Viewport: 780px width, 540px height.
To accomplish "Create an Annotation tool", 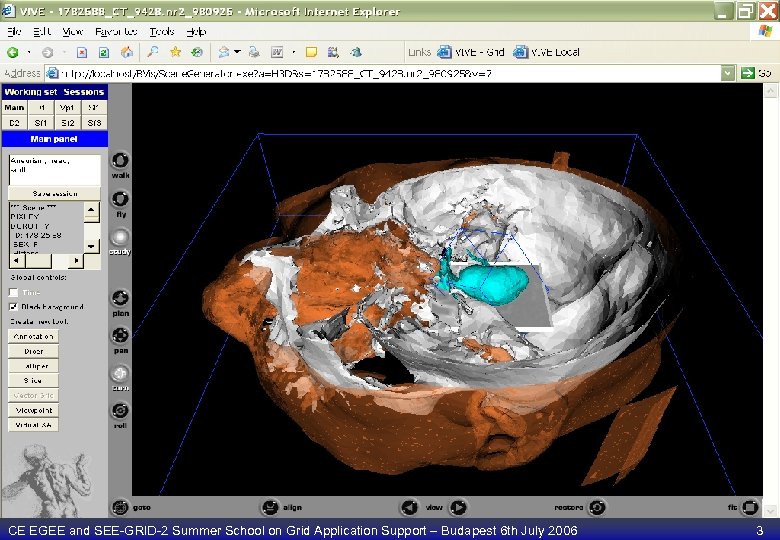I will coord(33,337).
